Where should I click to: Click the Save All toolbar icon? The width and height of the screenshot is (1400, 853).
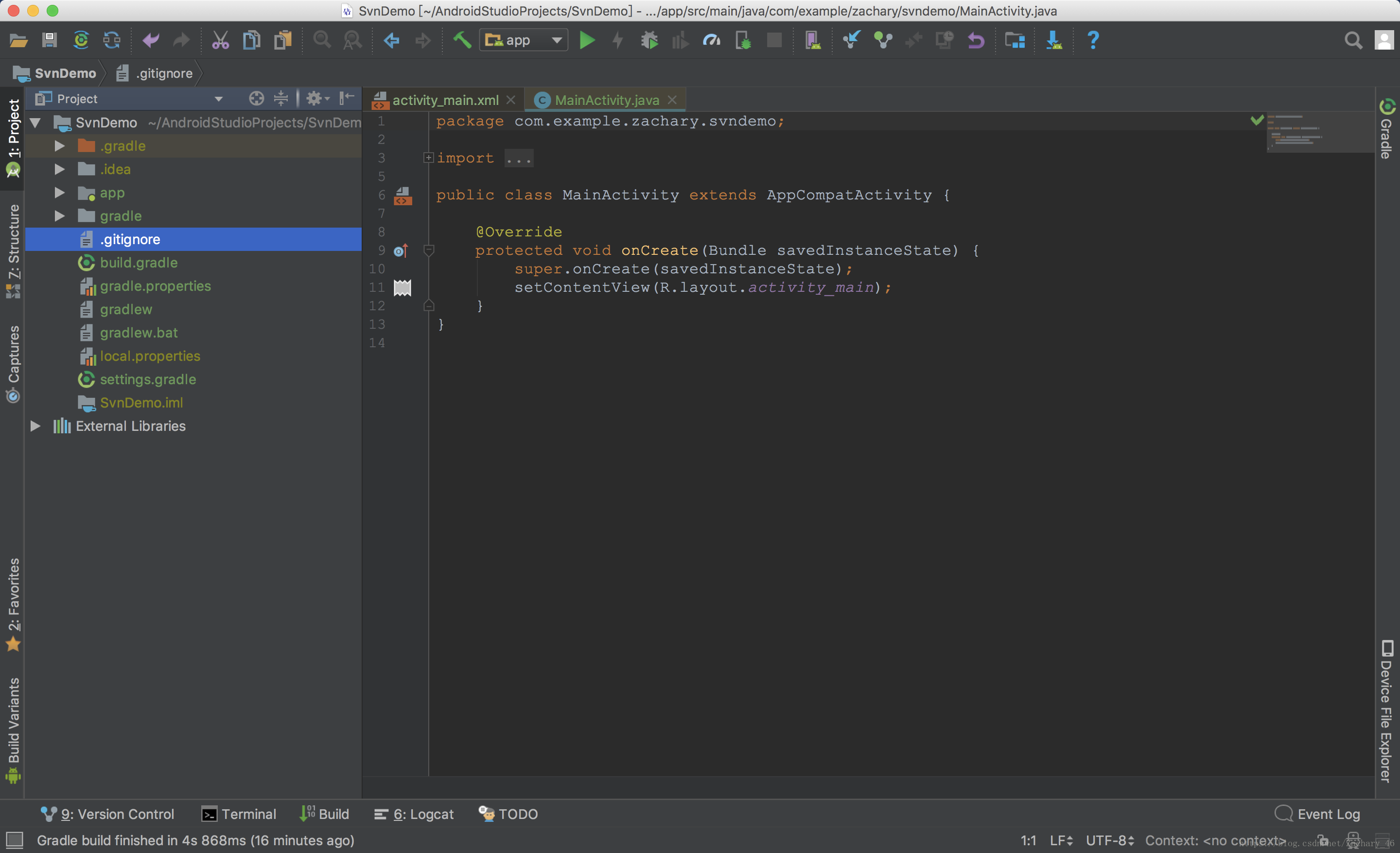pos(50,40)
